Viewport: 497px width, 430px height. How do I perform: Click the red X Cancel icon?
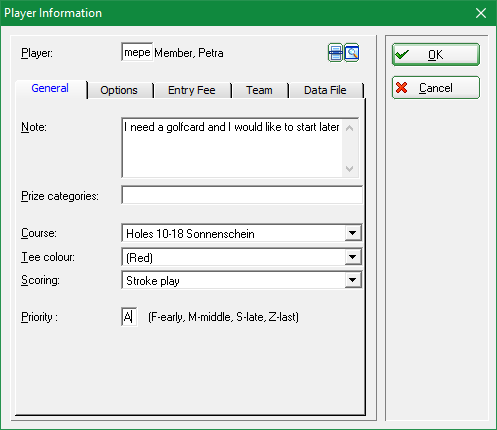[x=402, y=88]
